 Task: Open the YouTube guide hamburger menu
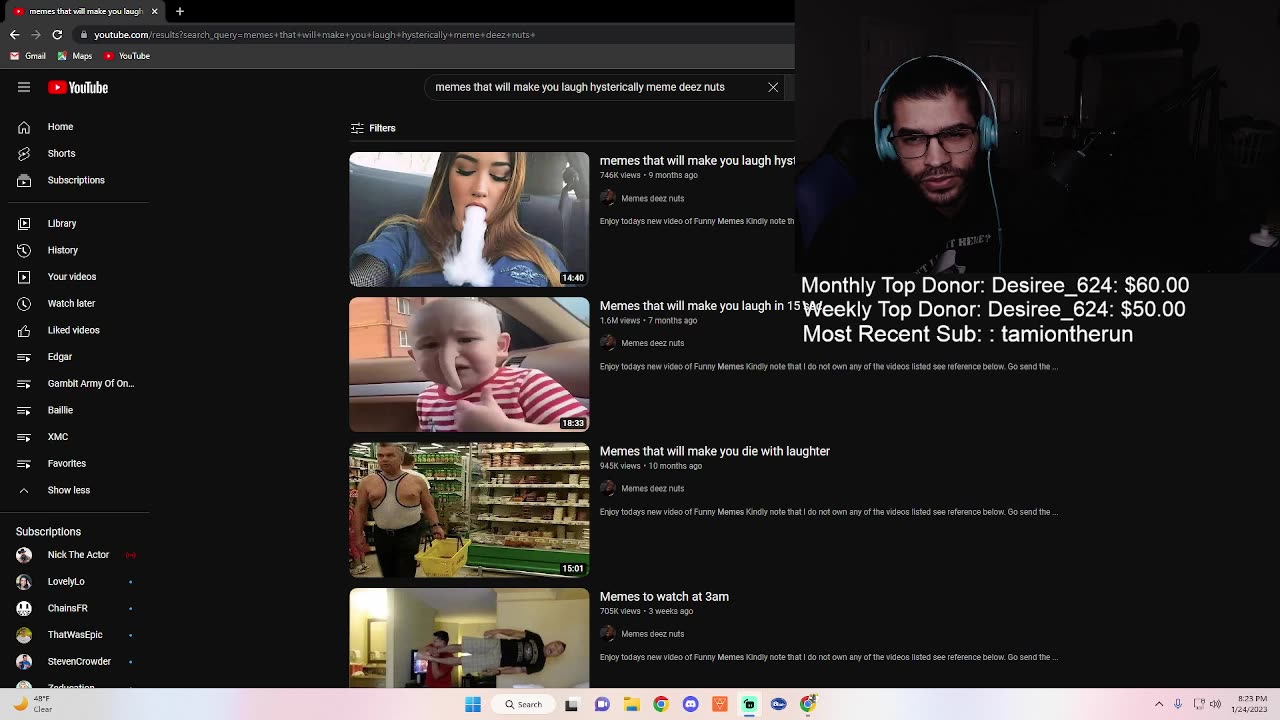point(24,87)
